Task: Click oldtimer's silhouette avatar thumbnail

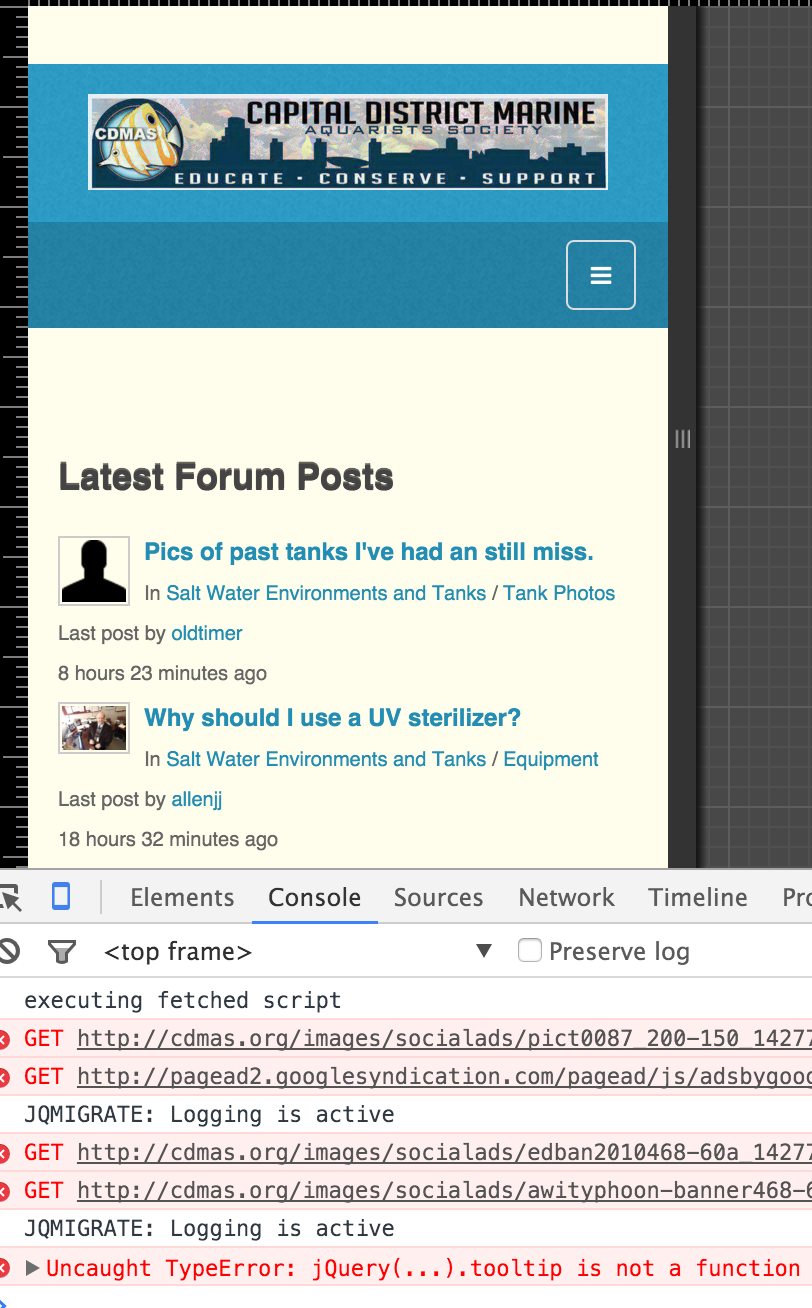Action: 94,571
